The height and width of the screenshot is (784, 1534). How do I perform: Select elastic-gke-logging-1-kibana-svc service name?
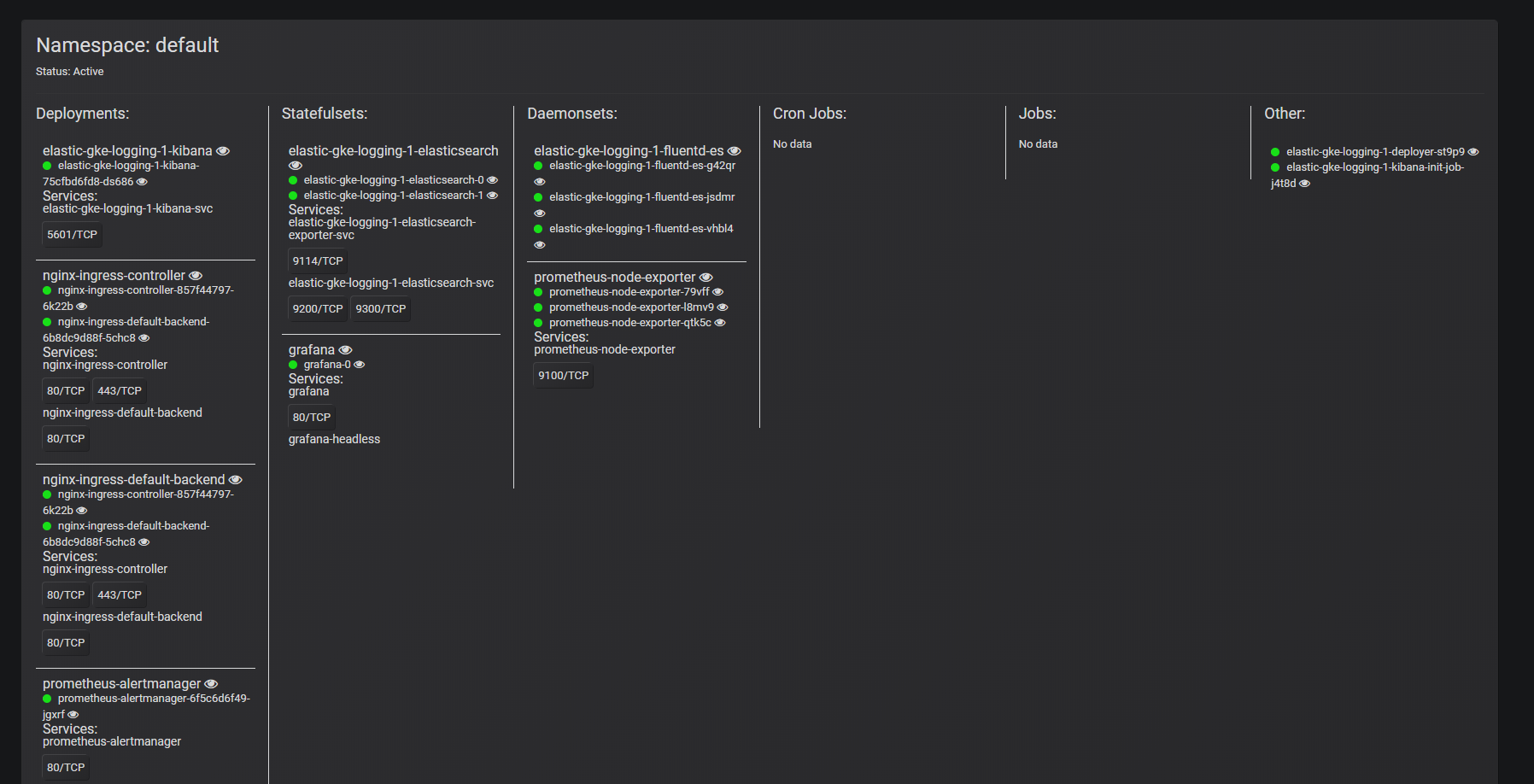tap(128, 208)
